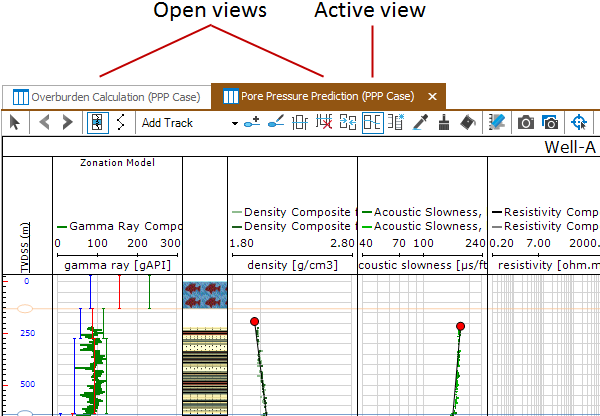
Task: Click the second camera icon with settings
Action: pyautogui.click(x=549, y=123)
